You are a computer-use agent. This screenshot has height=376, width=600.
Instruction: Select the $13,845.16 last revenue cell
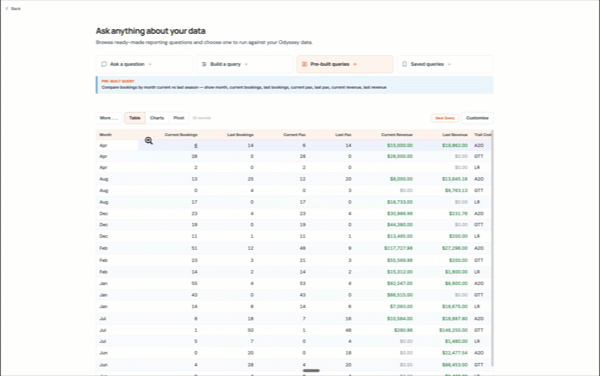[455, 179]
